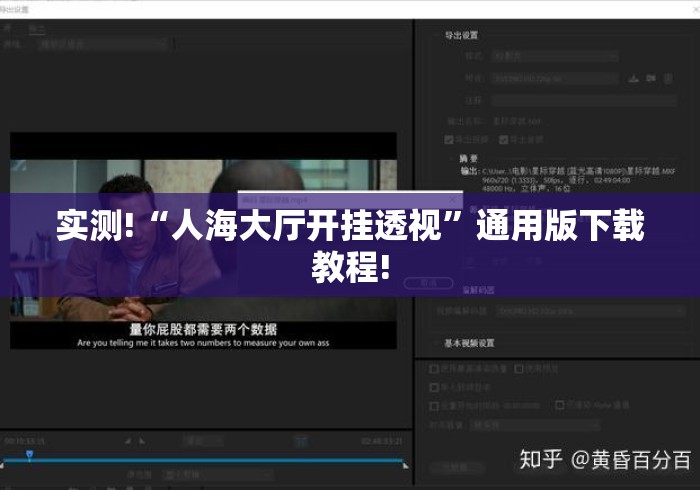
Task: Click the current timecode at timeline left
Action: [25, 441]
